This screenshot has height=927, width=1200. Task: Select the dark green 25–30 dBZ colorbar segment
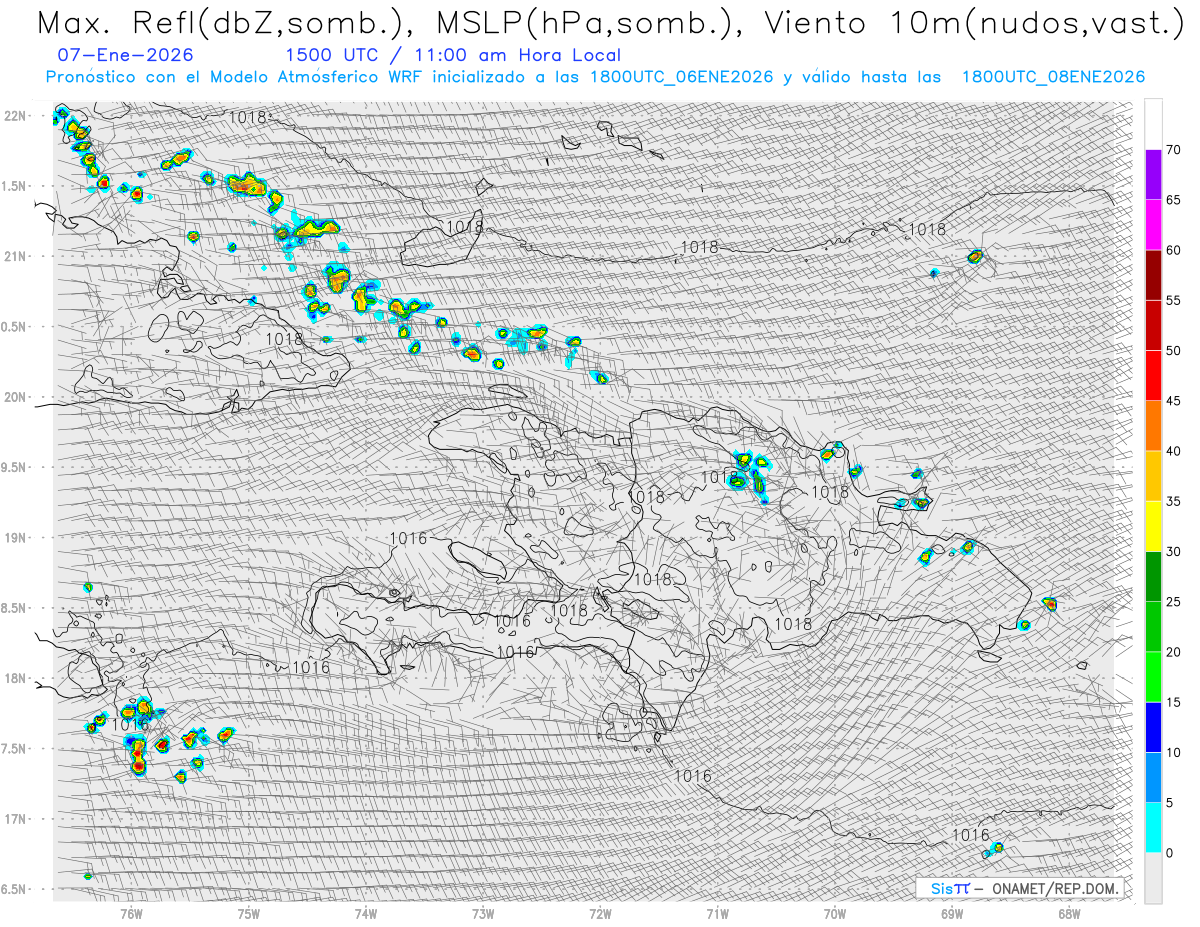click(1153, 577)
